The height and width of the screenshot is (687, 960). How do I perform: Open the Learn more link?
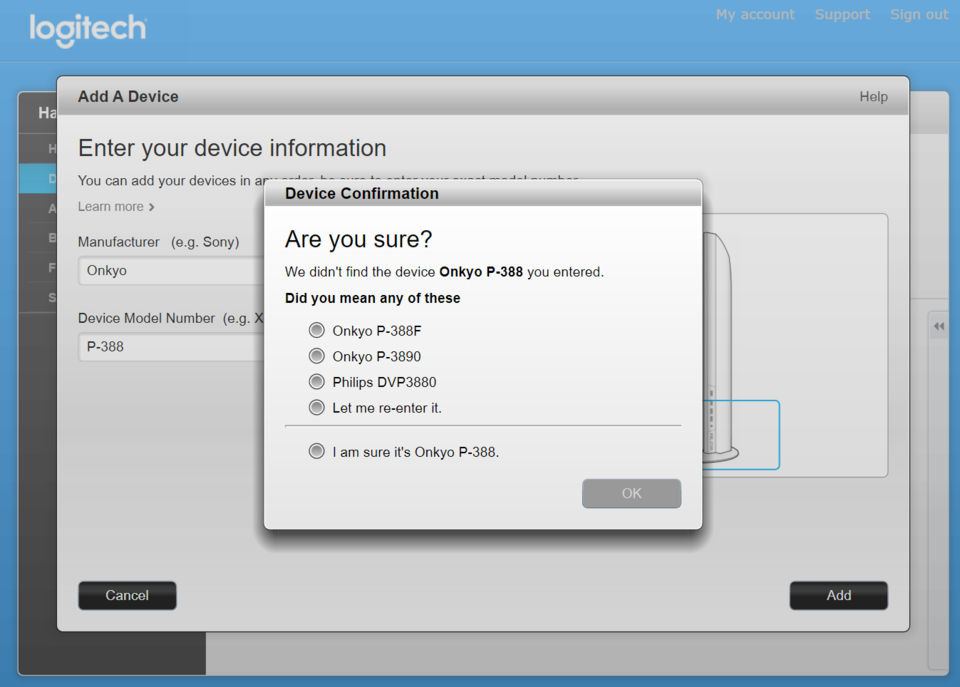tap(111, 207)
